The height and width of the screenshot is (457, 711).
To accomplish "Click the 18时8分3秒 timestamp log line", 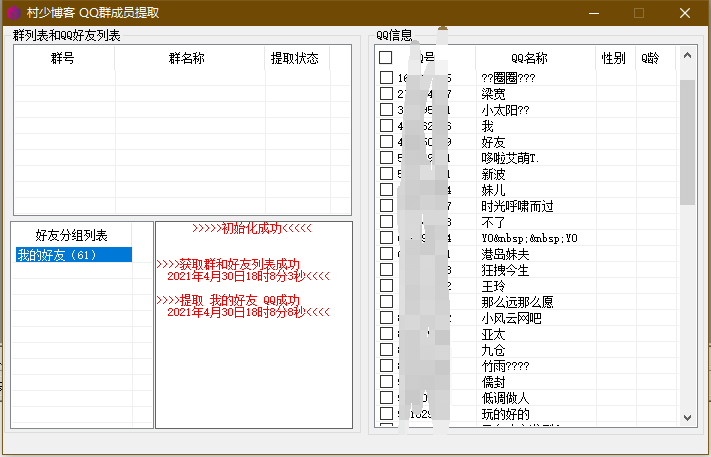I will click(x=248, y=276).
